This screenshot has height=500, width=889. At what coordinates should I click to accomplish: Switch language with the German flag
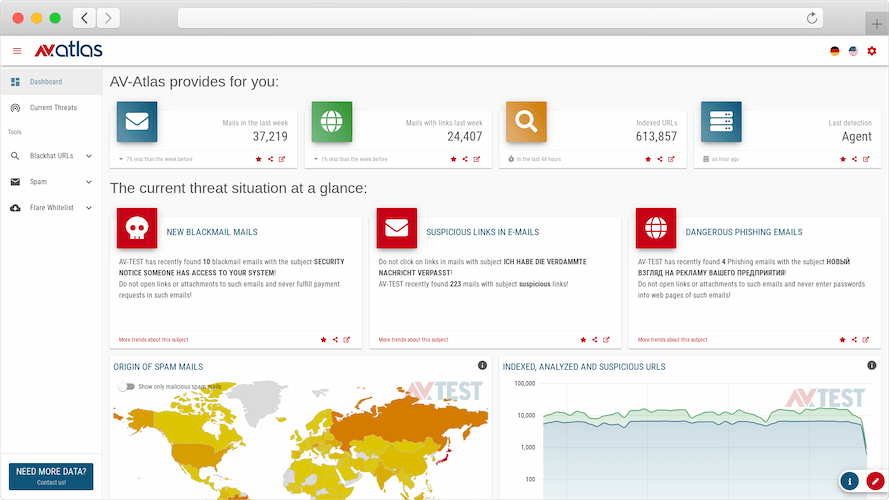(834, 51)
